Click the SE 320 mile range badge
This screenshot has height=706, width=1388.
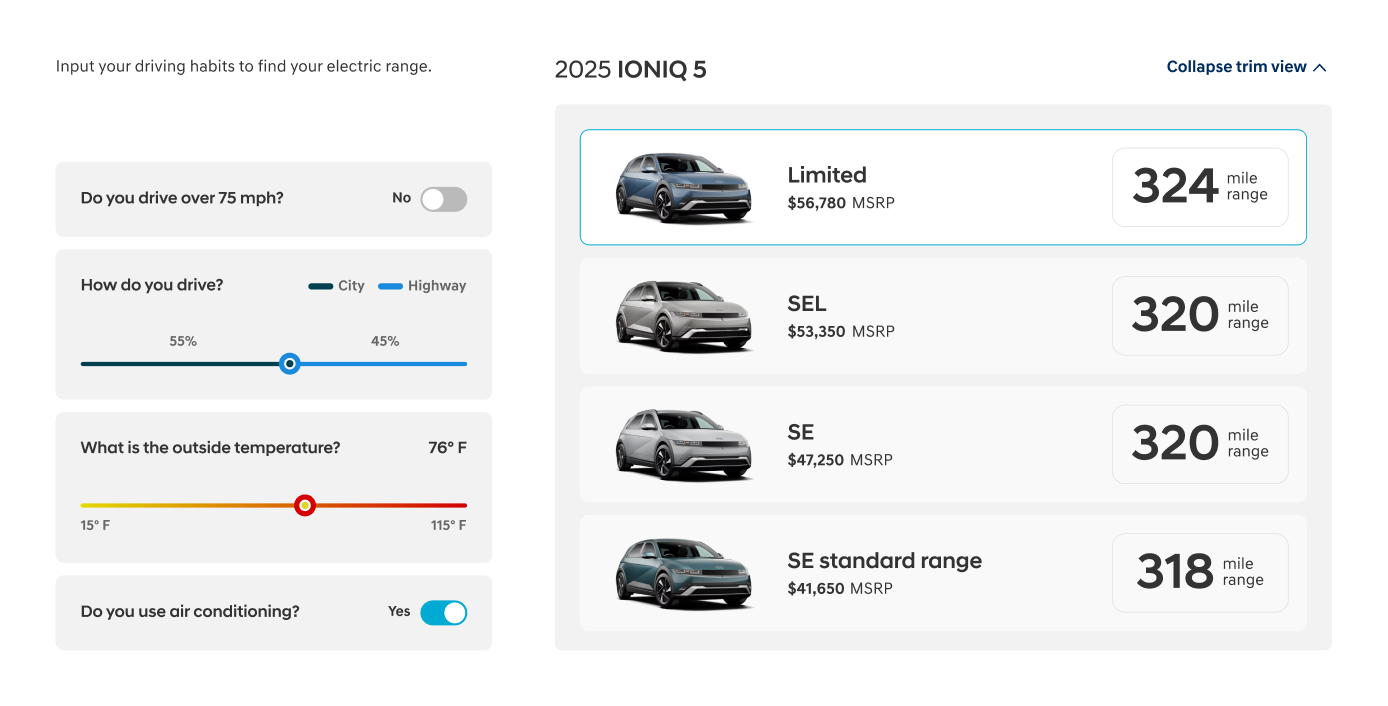pos(1199,444)
